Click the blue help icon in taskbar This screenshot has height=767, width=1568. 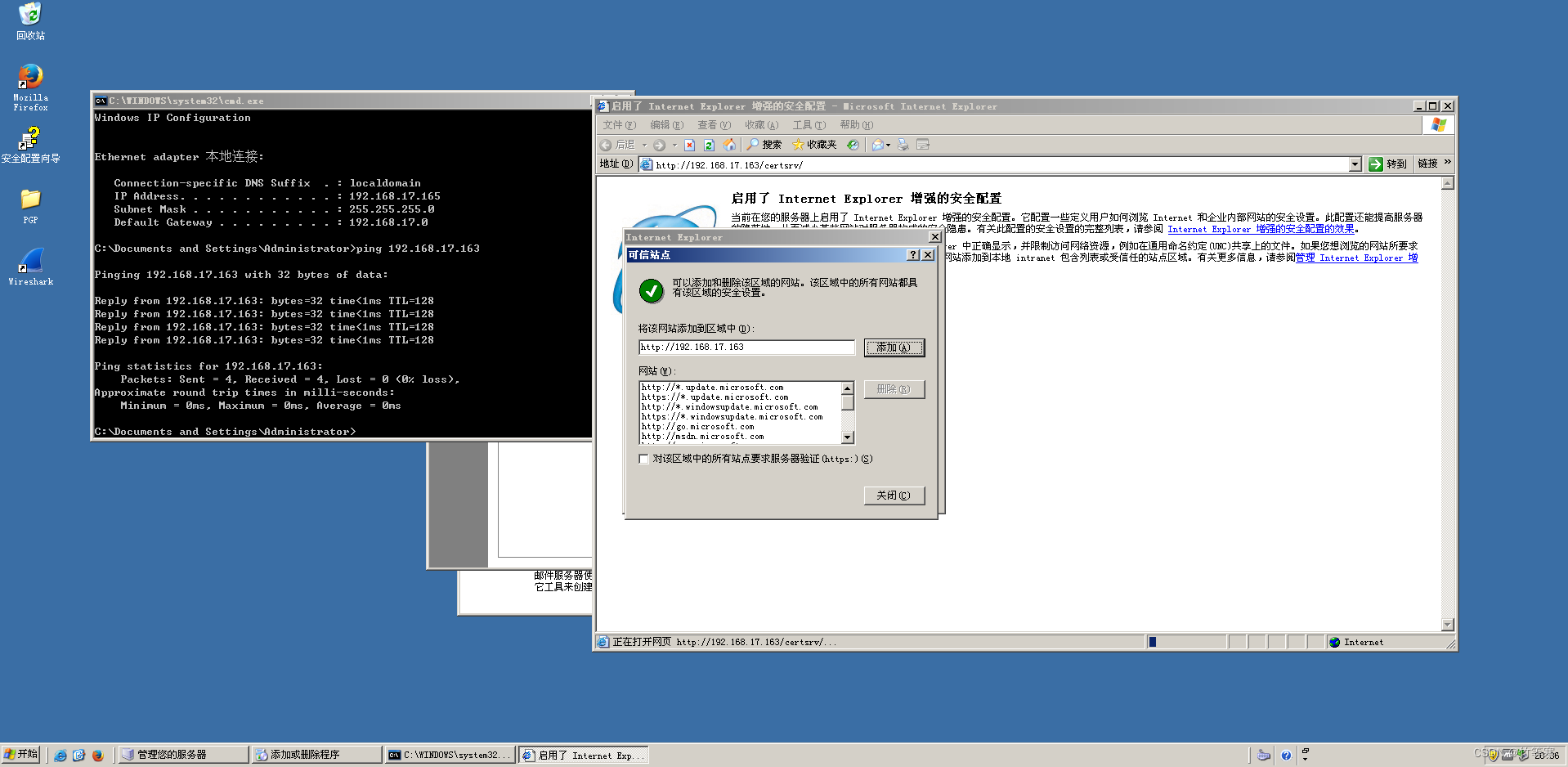1286,755
